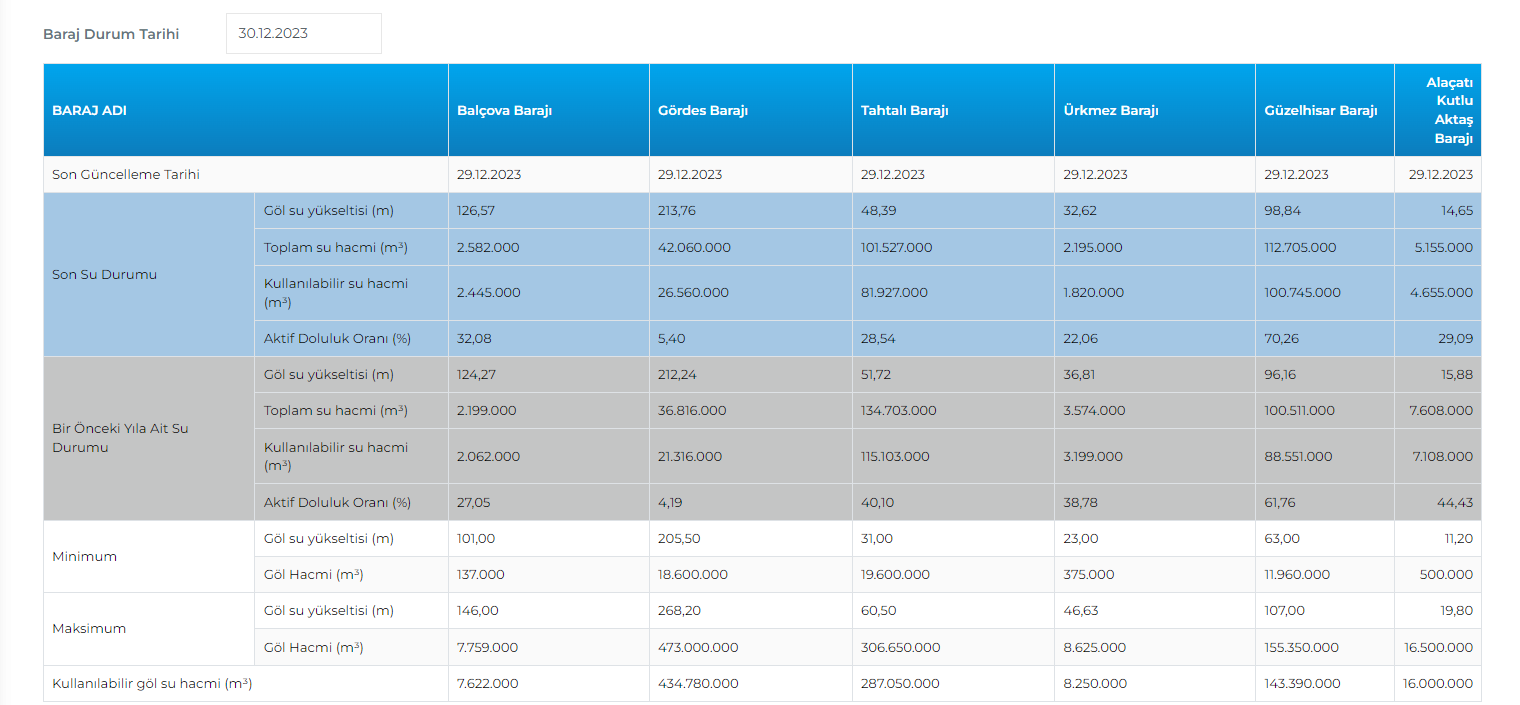Viewport: 1520px width, 705px height.
Task: Select the Kullanılabilir göl su hacmi row label
Action: [x=152, y=684]
